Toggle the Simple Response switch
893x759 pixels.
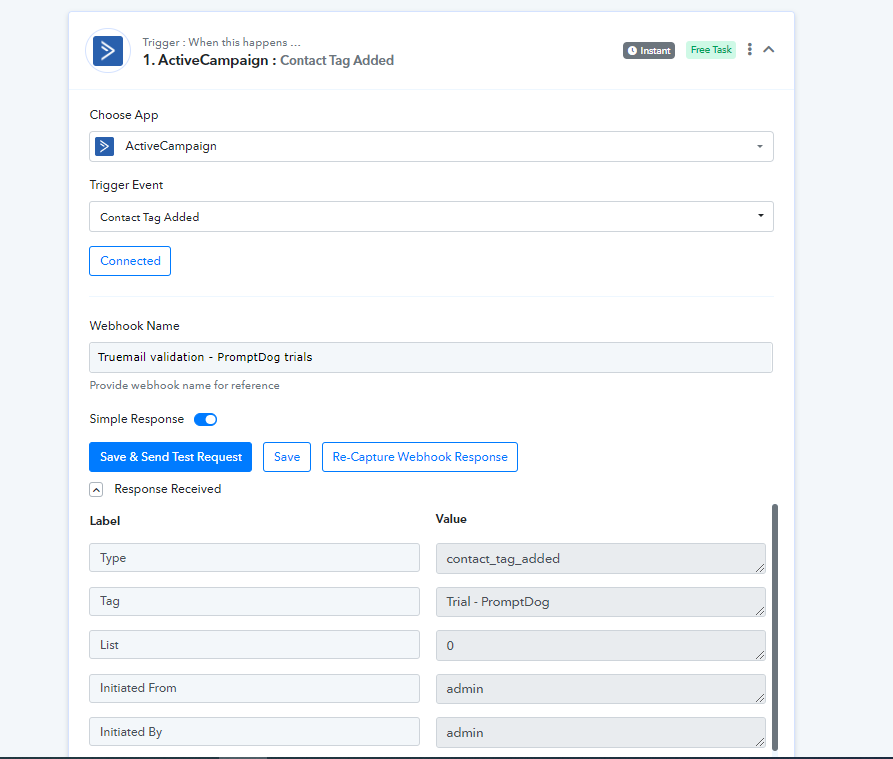pos(206,420)
